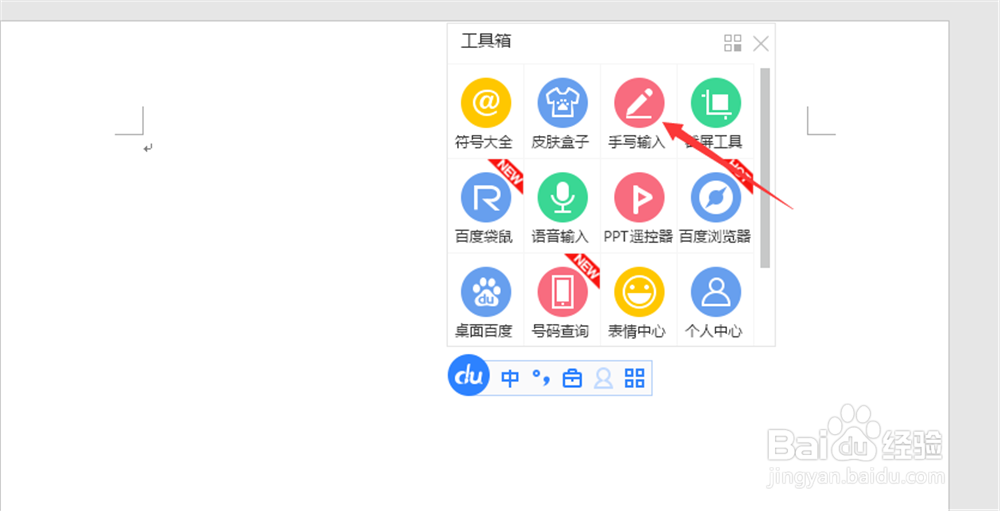Click the briefcase toolbox icon on IME bar
1000x511 pixels.
[572, 378]
